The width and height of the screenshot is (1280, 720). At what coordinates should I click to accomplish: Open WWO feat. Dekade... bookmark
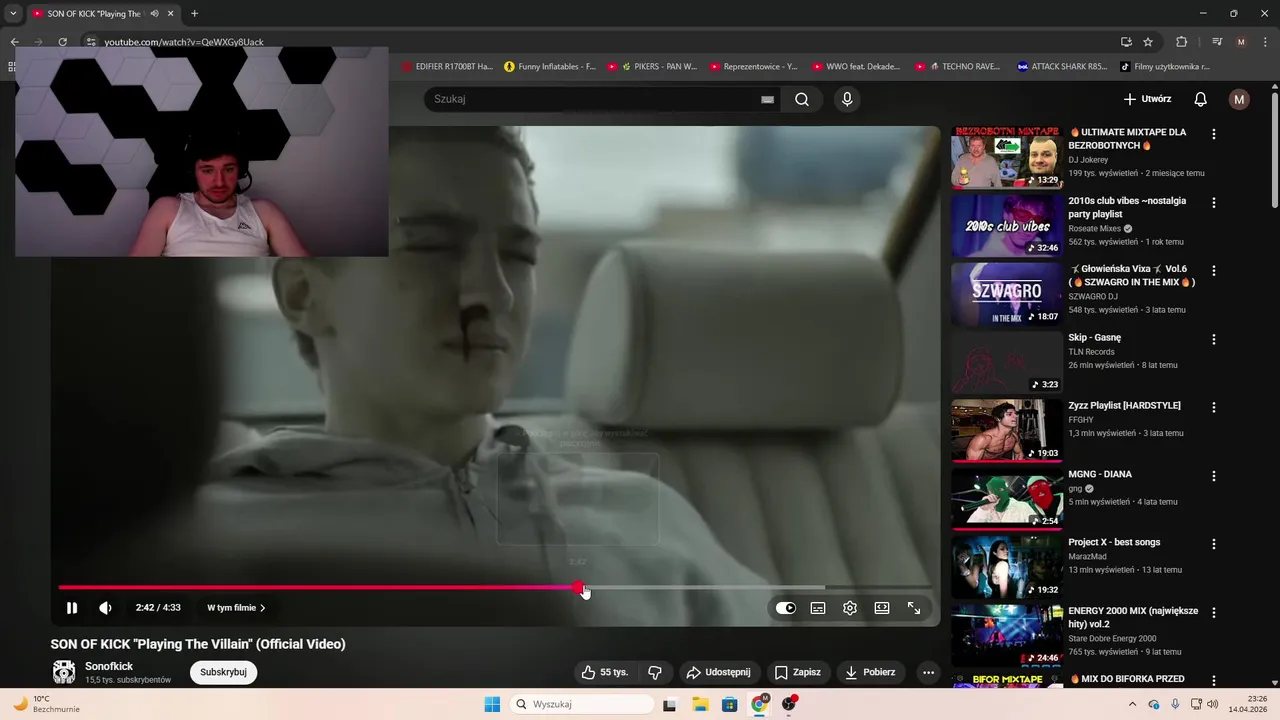pos(856,67)
